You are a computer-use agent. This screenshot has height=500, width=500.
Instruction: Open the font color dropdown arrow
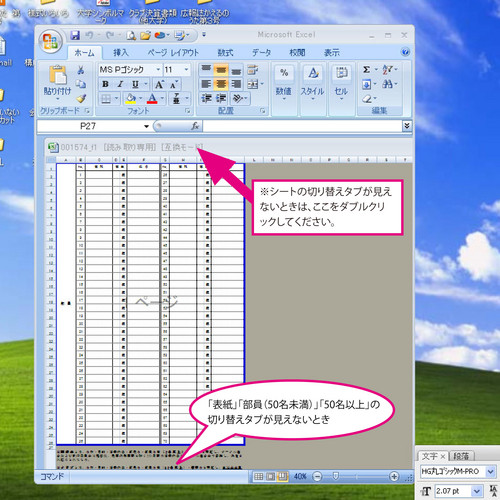pyautogui.click(x=162, y=99)
